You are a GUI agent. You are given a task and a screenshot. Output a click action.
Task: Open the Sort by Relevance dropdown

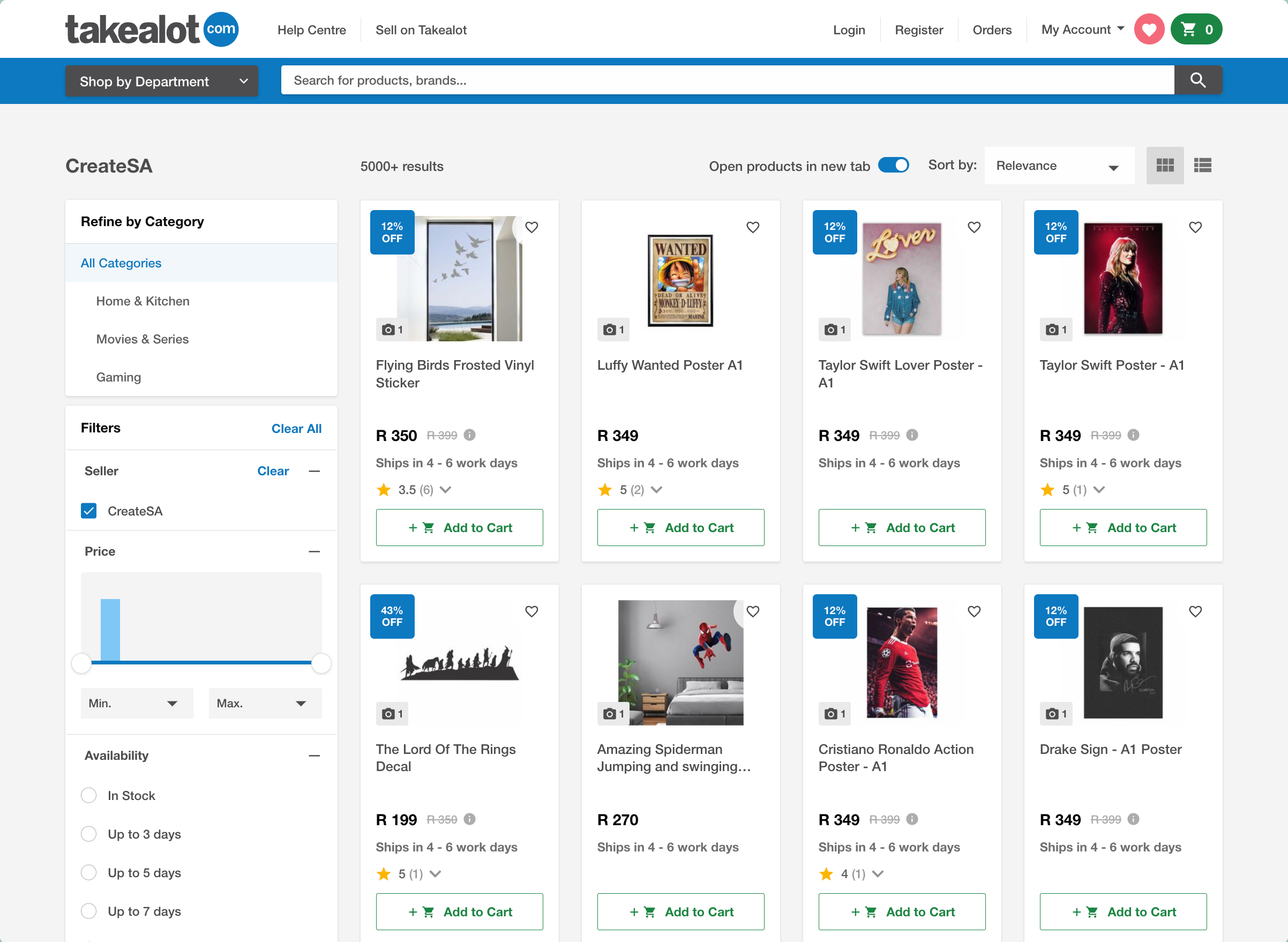[x=1058, y=166]
